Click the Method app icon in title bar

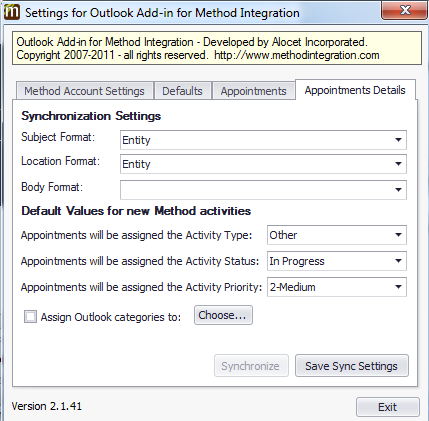(12, 12)
